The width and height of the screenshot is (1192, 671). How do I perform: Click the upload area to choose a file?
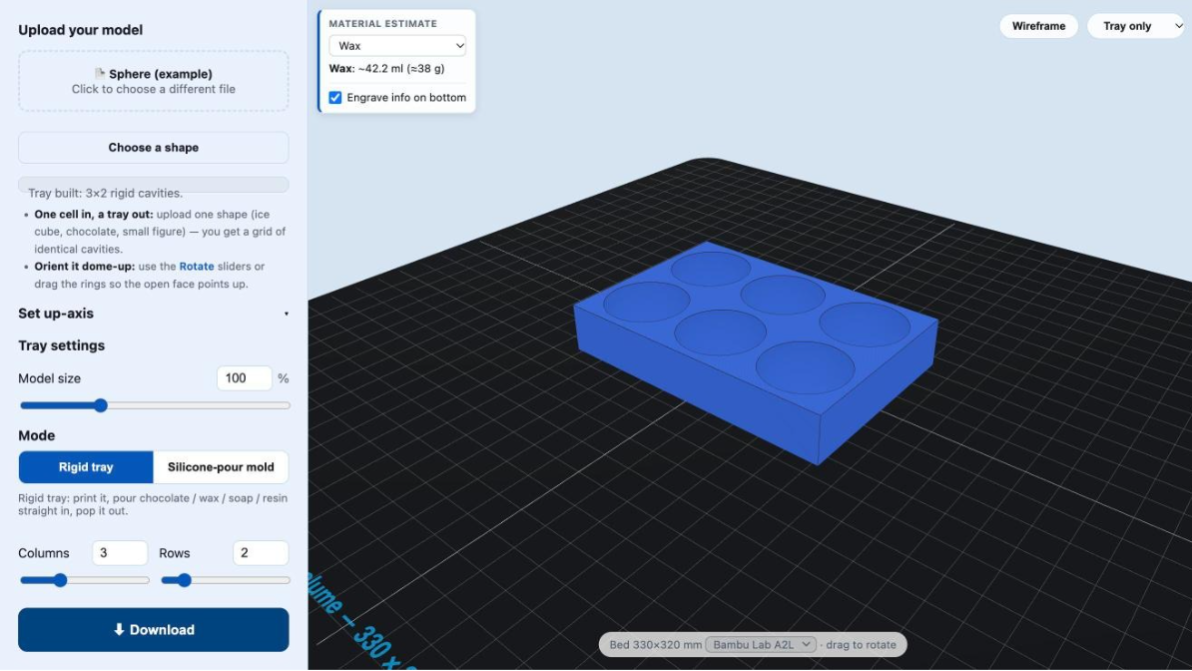tap(154, 81)
